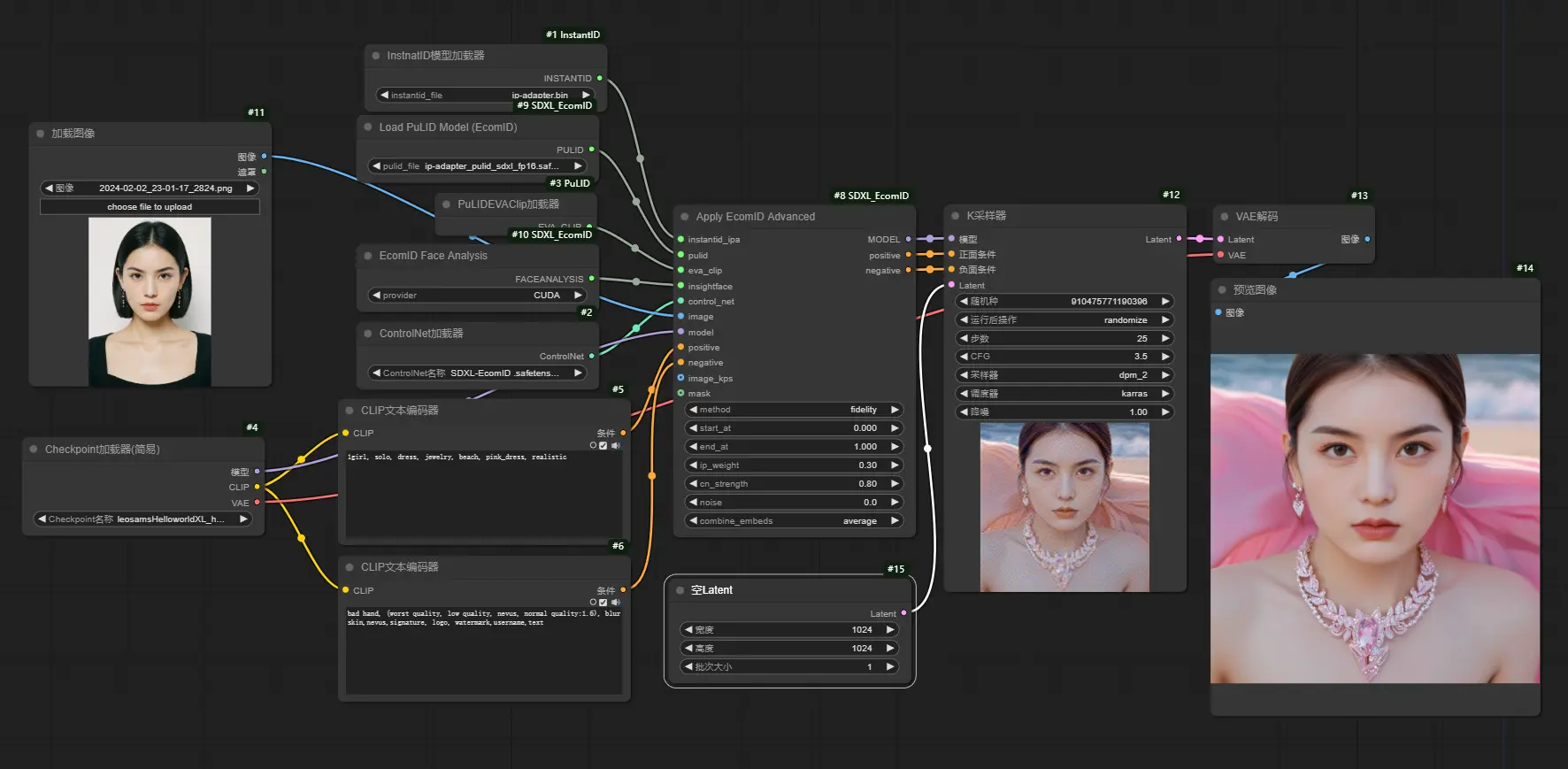This screenshot has width=1568, height=769.
Task: Collapse the EcomID Face Analysis node dot
Action: click(368, 256)
